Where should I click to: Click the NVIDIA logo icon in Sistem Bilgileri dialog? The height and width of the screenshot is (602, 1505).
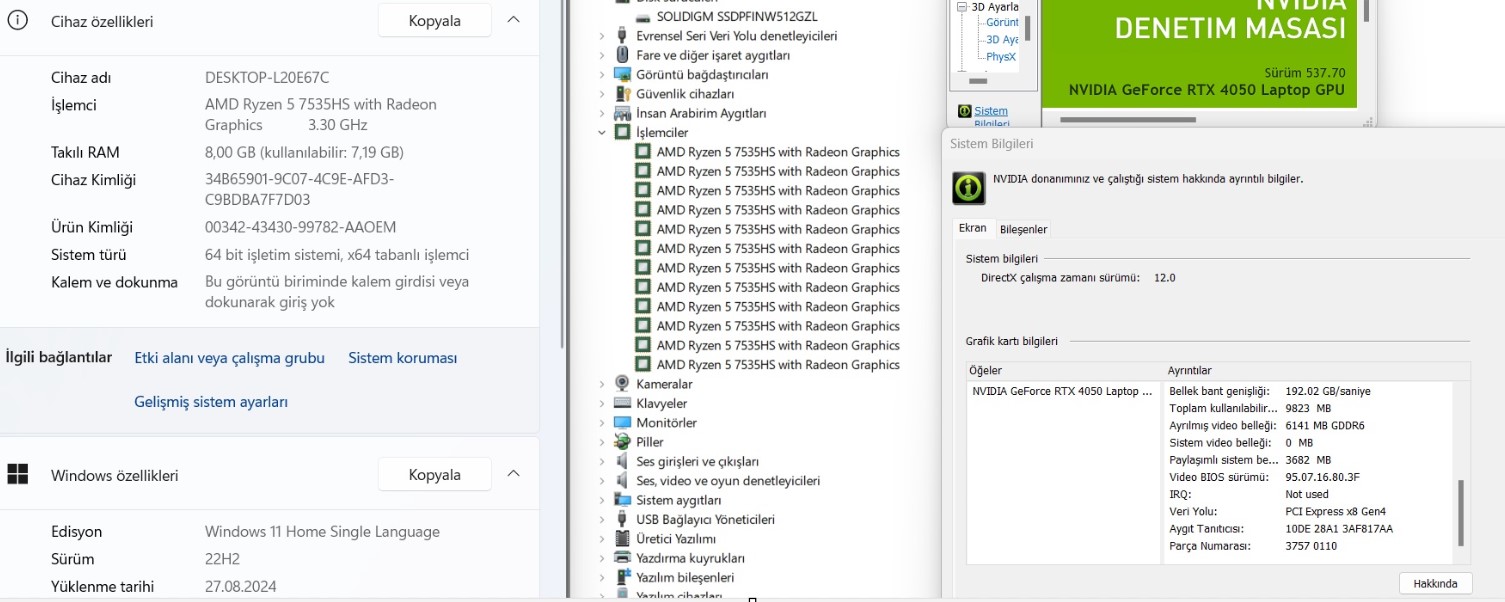tap(967, 187)
